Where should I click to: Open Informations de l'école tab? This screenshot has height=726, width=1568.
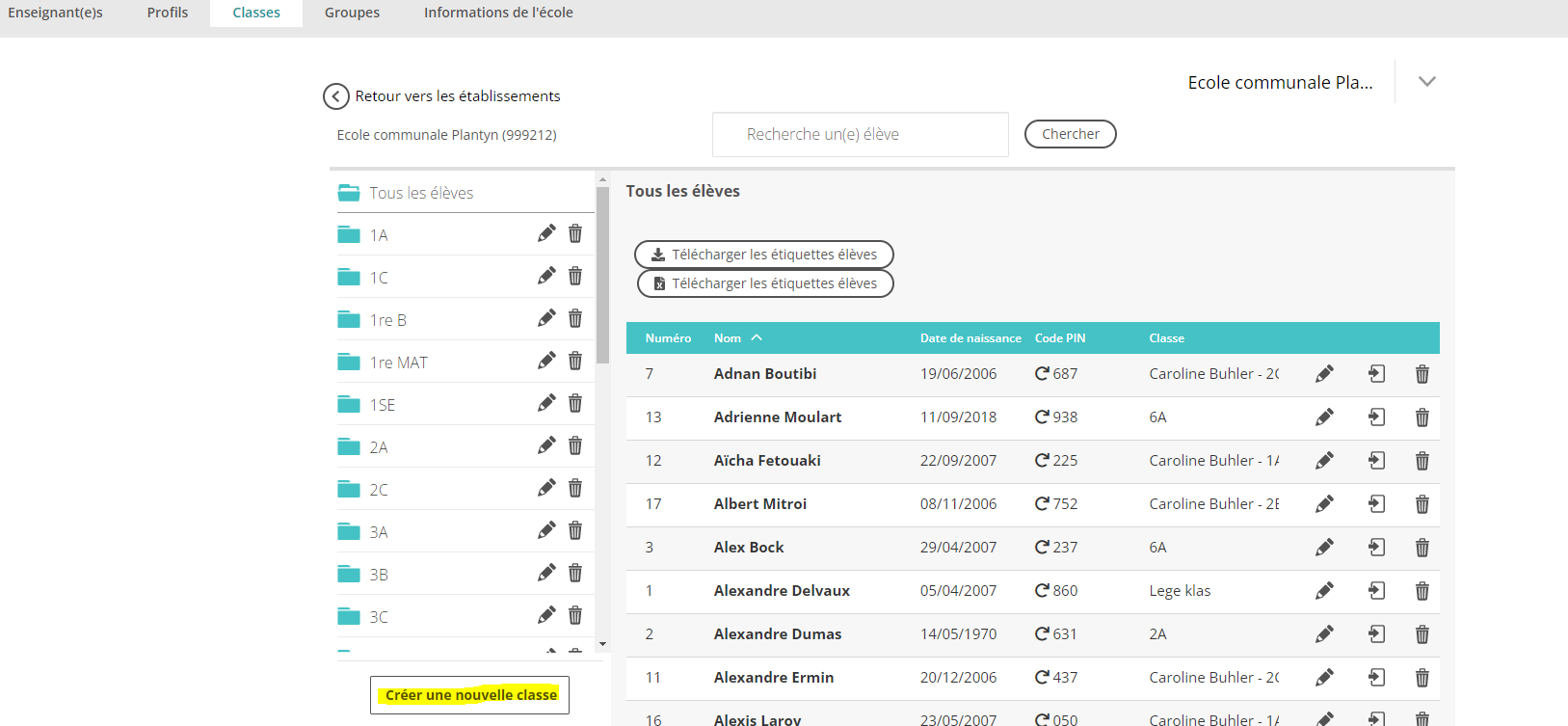(x=498, y=13)
